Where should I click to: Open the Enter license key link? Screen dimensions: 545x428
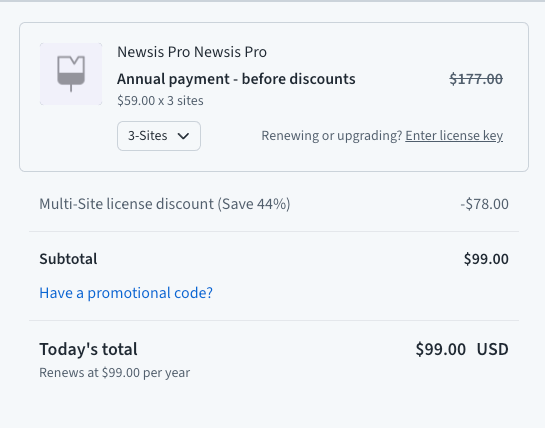tap(454, 136)
